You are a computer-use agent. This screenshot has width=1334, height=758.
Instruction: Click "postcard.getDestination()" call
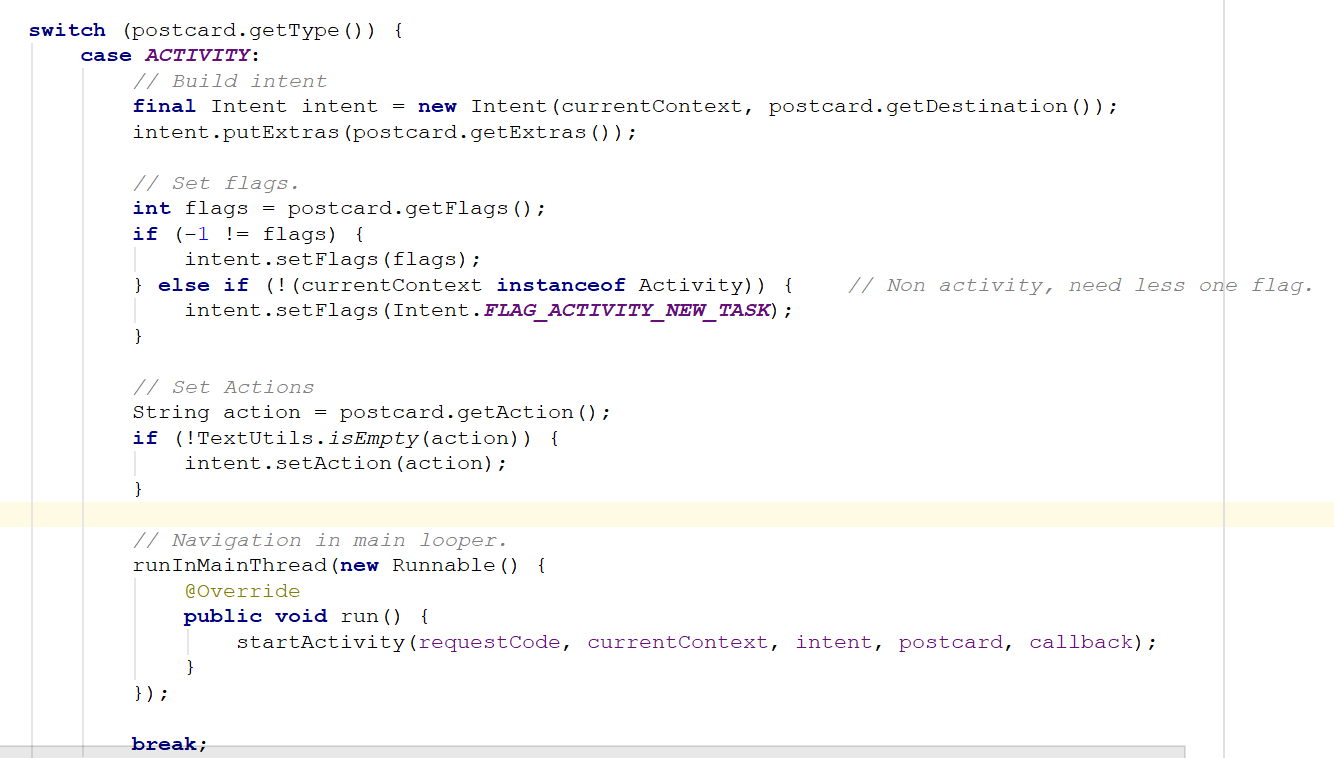pyautogui.click(x=931, y=106)
